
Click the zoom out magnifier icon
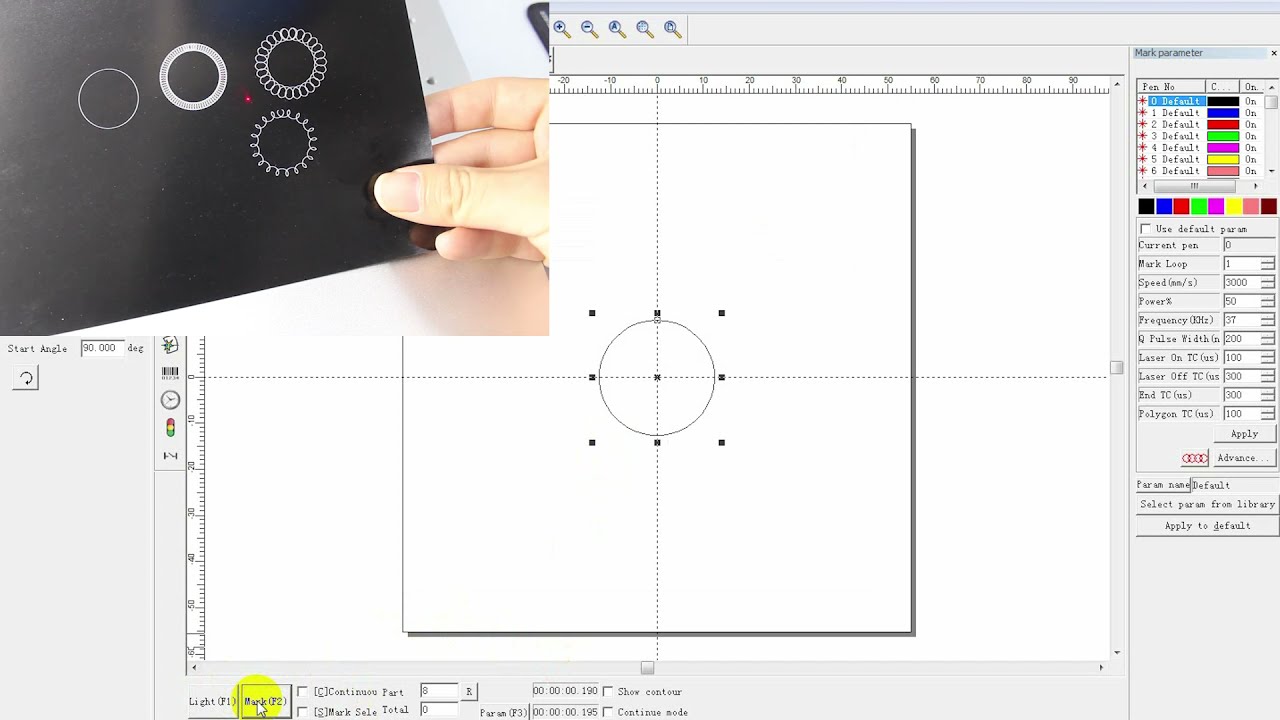(589, 29)
